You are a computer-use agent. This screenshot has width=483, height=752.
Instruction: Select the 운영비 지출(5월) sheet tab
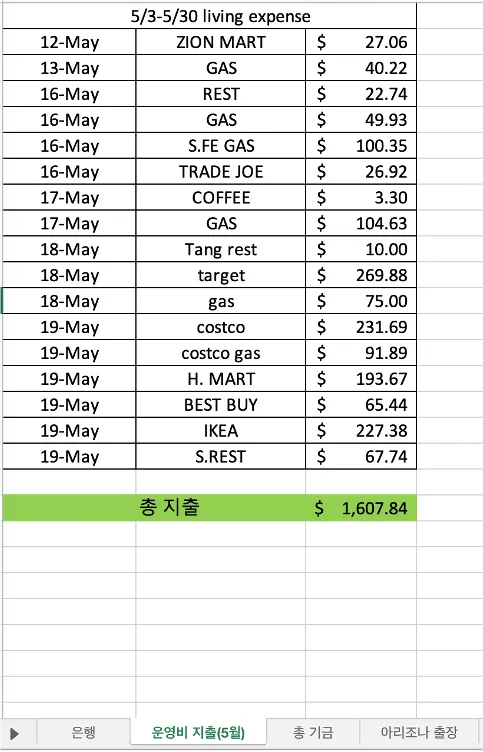[x=198, y=732]
